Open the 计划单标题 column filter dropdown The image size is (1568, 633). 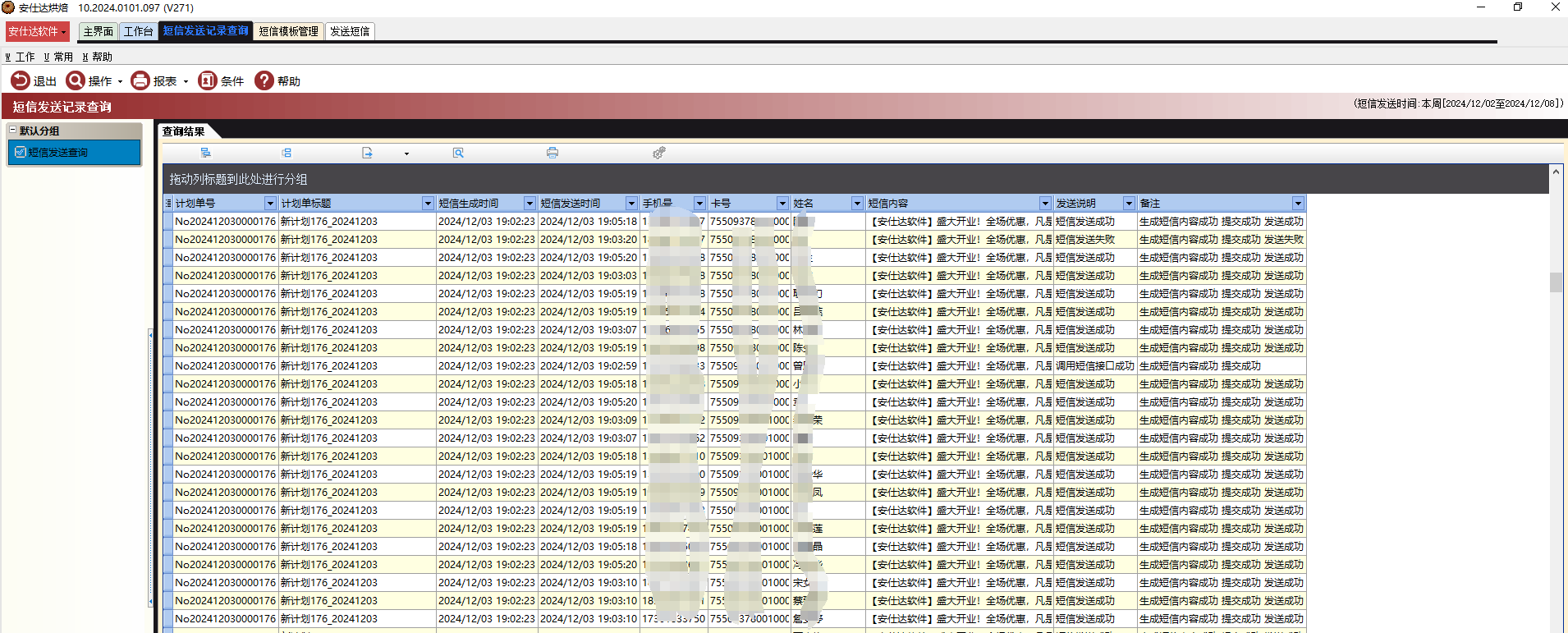click(428, 203)
